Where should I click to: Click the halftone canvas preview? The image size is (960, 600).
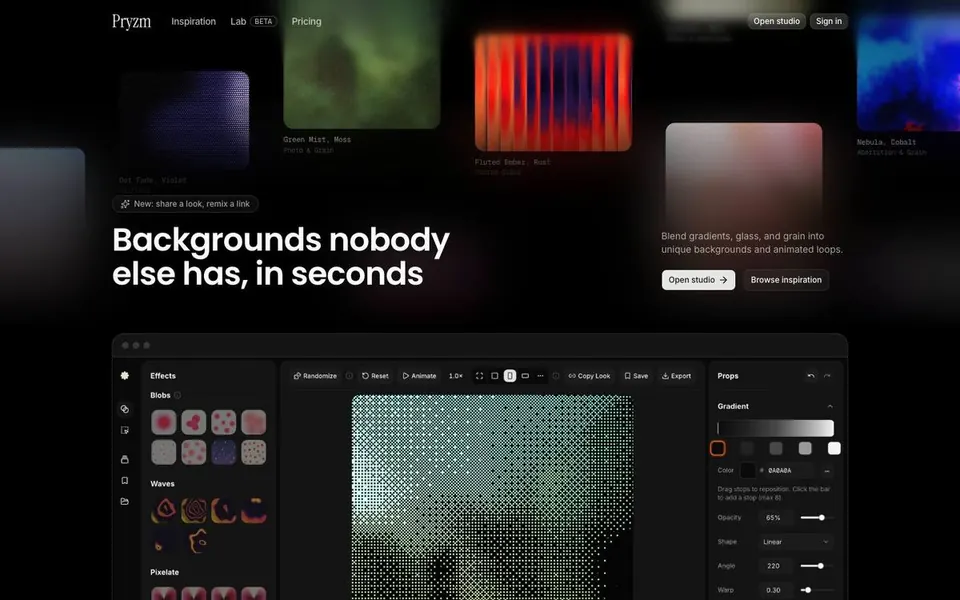click(x=492, y=497)
